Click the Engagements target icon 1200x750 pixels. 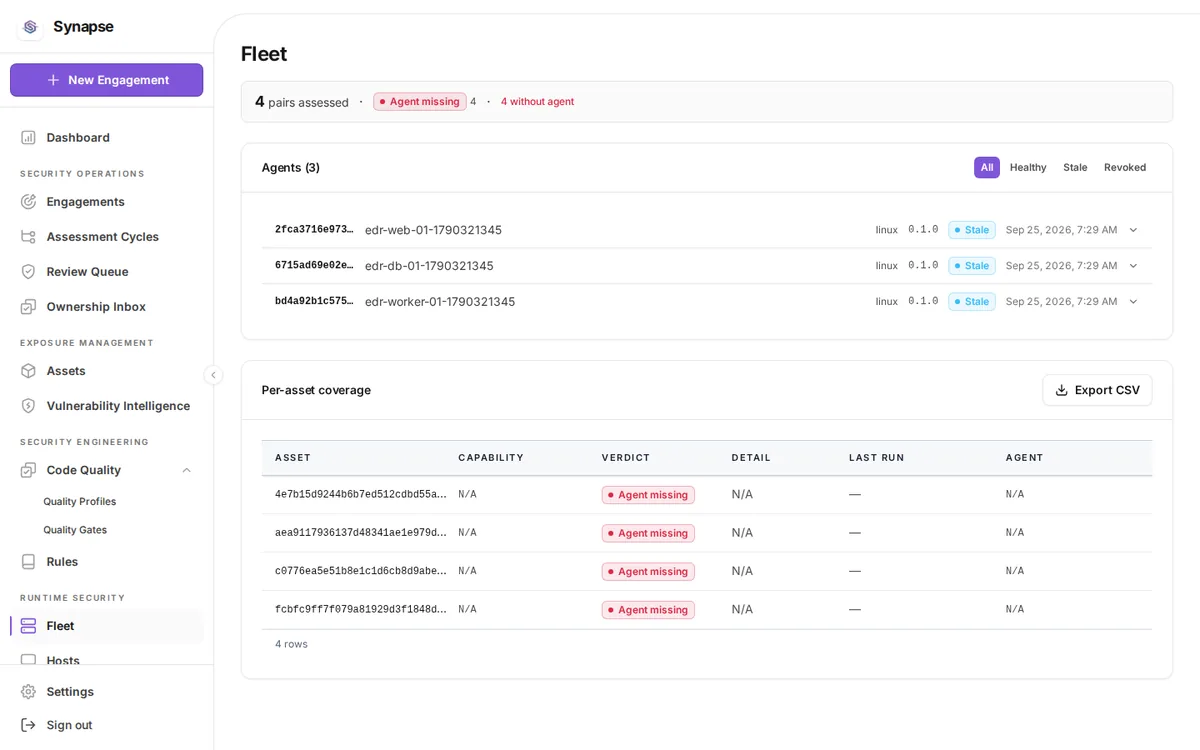pos(28,201)
